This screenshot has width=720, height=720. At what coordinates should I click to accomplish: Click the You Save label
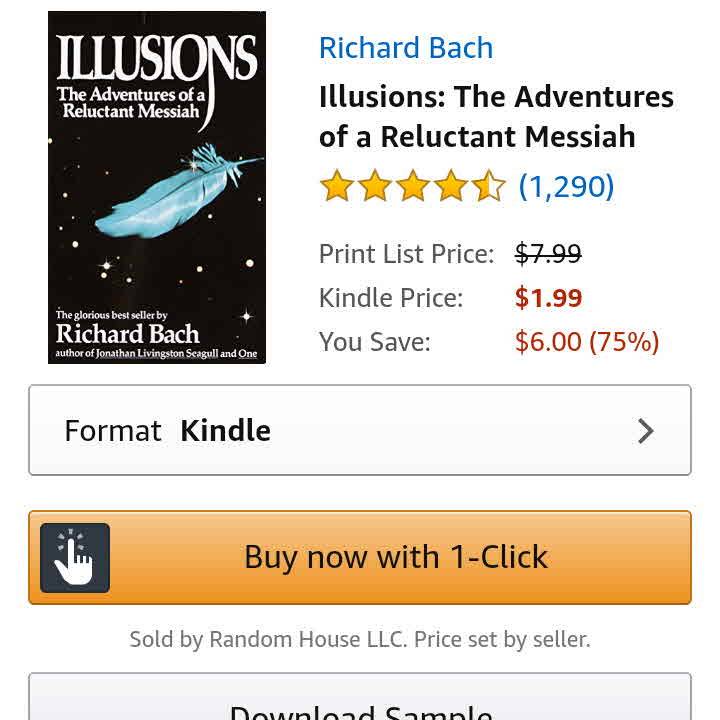point(375,342)
